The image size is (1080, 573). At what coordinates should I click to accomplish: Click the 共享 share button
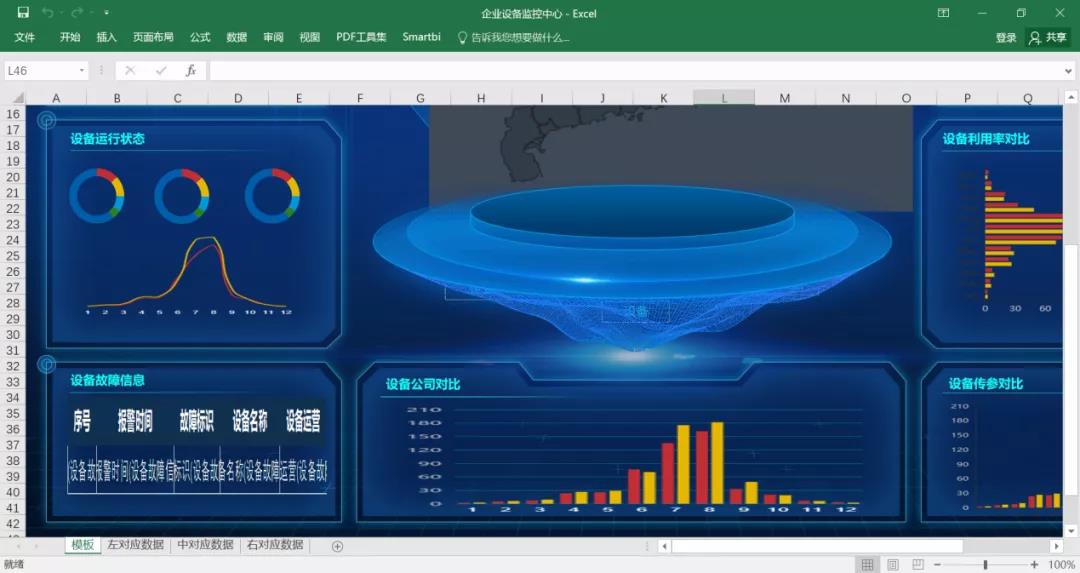point(1048,37)
